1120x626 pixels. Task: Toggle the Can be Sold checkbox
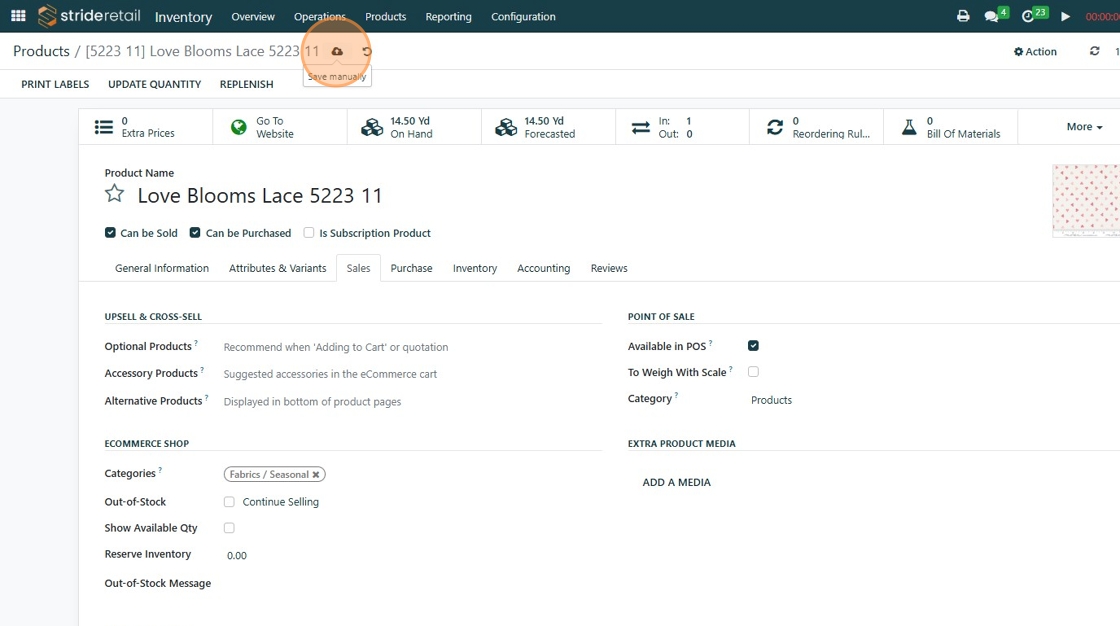[110, 232]
